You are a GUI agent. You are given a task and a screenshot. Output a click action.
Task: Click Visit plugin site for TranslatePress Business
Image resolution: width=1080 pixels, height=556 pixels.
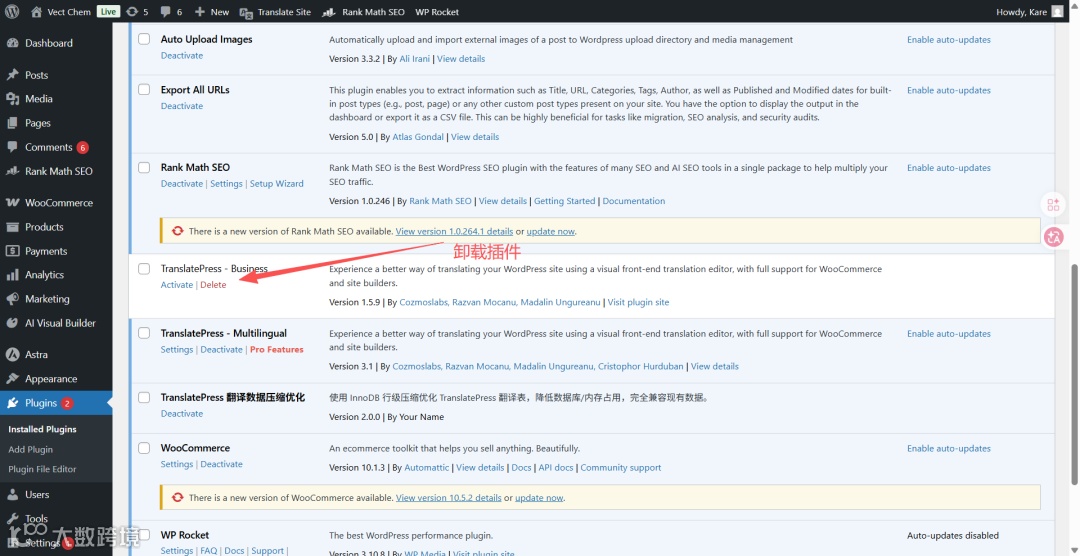(638, 302)
